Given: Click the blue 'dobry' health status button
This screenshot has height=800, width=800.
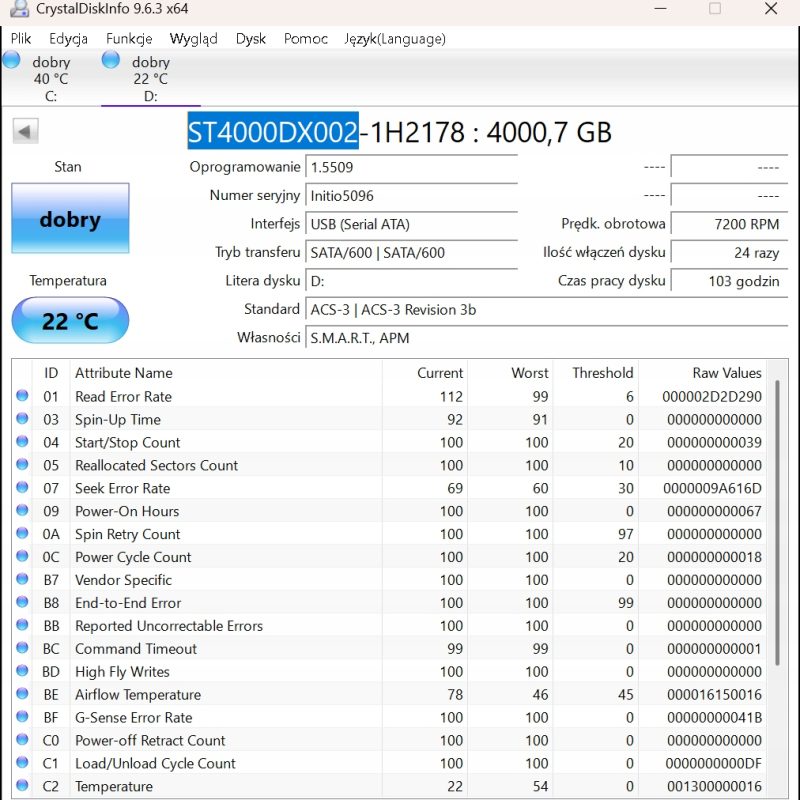Looking at the screenshot, I should 70,218.
